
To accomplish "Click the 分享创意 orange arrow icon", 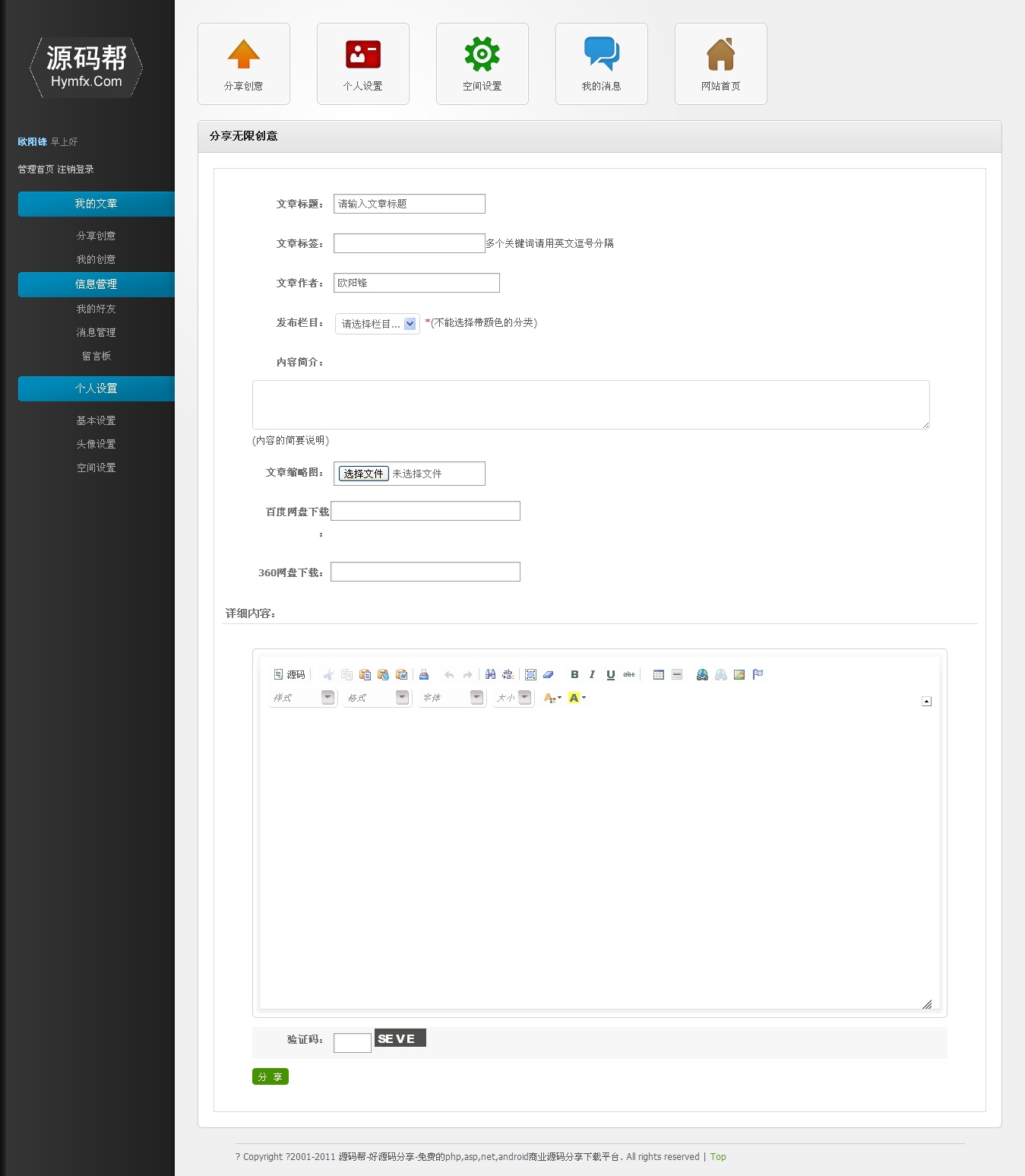I will pyautogui.click(x=243, y=55).
